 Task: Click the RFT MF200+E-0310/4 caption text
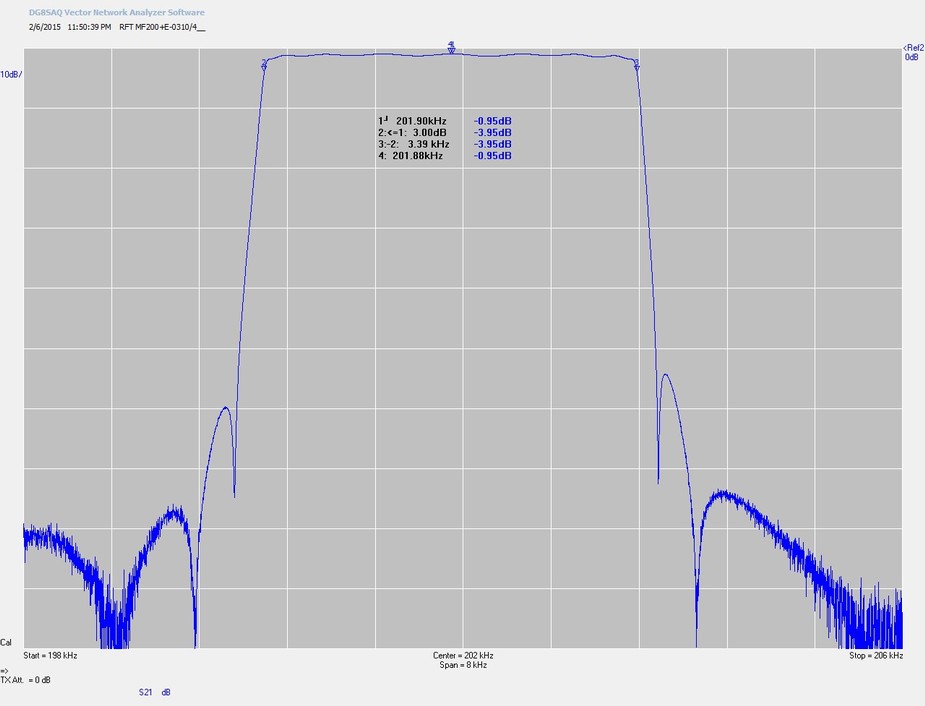point(161,27)
